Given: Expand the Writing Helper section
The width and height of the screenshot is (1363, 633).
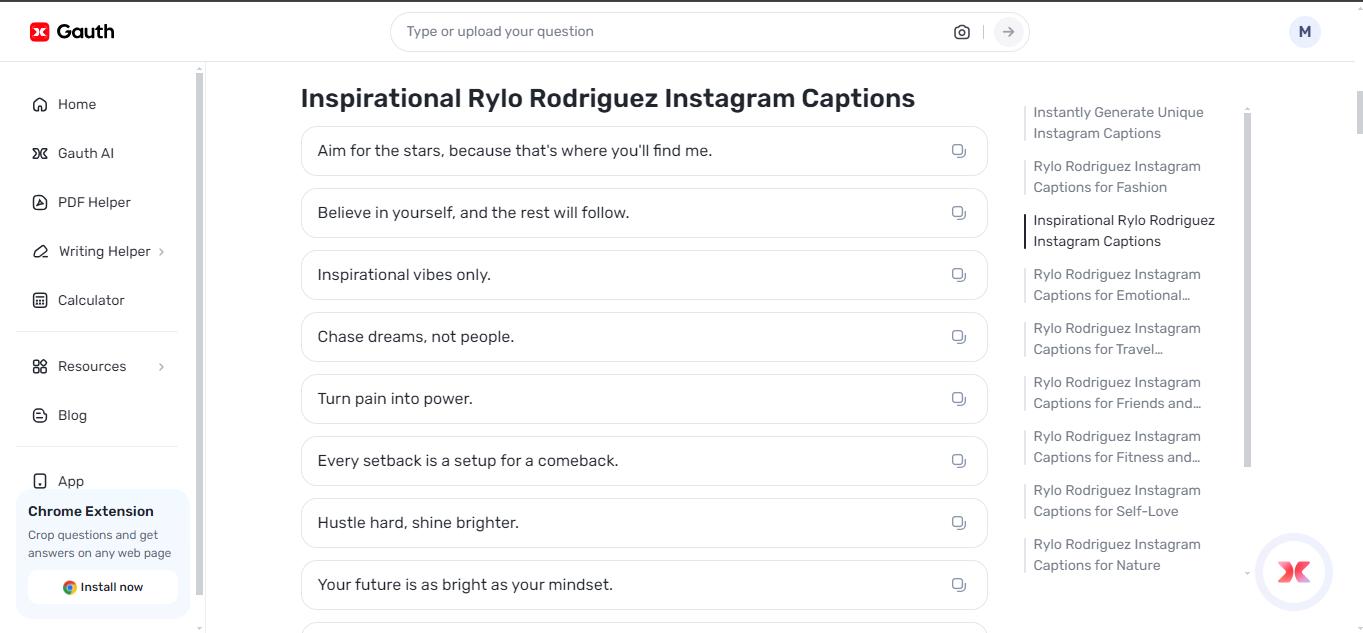Looking at the screenshot, I should click(163, 251).
